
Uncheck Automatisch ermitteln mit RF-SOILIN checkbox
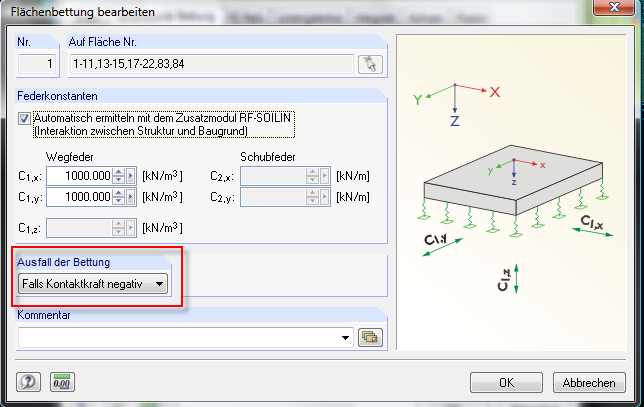click(24, 119)
